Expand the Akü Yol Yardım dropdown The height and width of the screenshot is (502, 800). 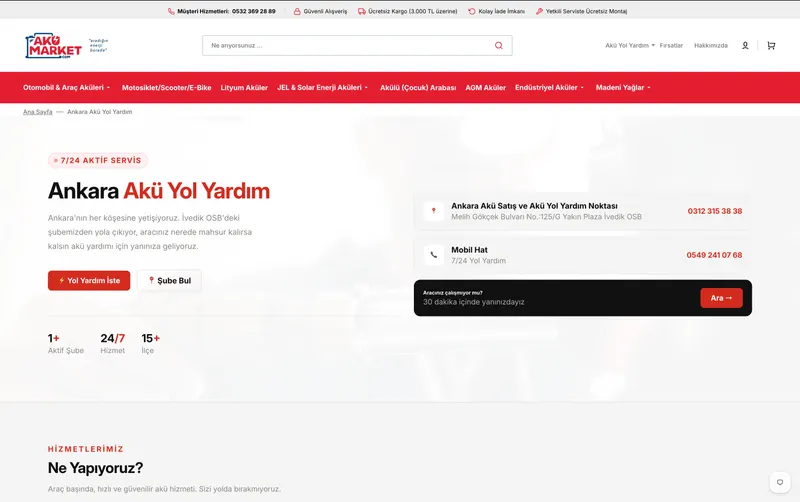[x=630, y=45]
